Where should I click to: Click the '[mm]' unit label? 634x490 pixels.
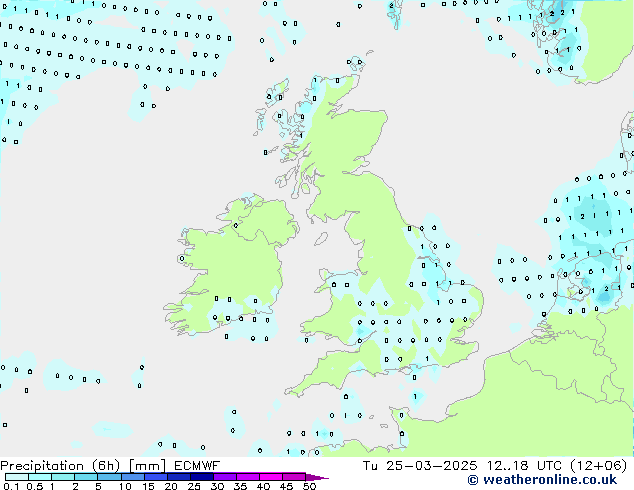click(x=147, y=466)
